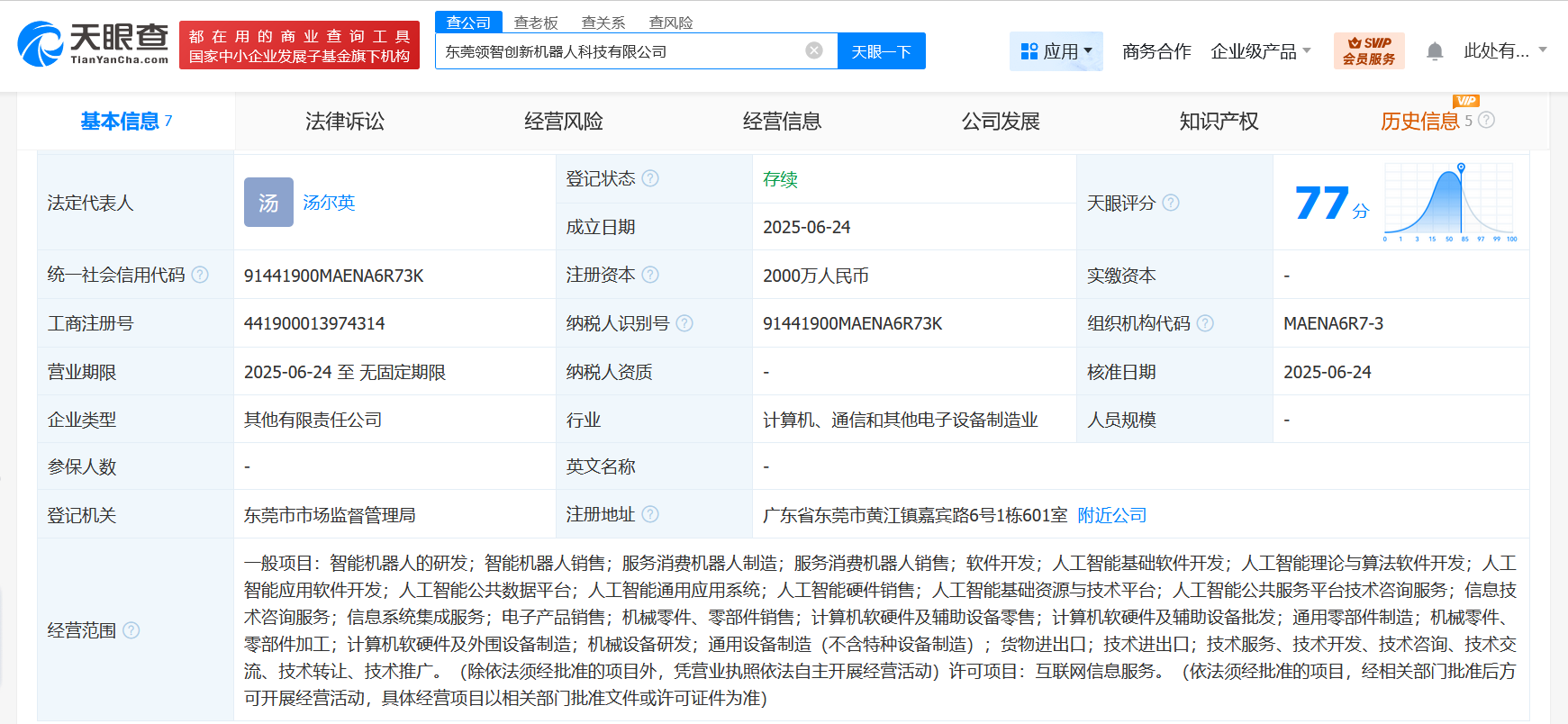Open the notification bell
Viewport: 1568px width, 724px height.
tap(1435, 51)
